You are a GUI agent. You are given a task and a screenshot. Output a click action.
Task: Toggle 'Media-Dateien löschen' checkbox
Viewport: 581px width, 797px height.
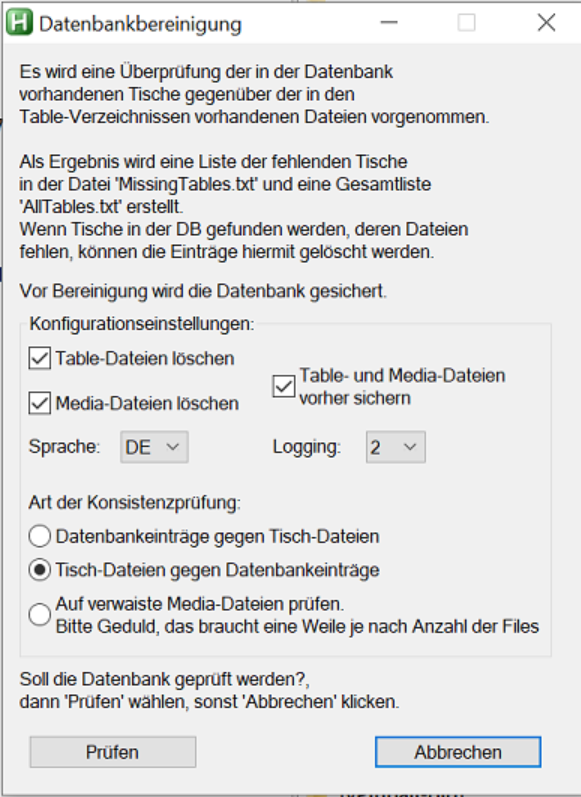tap(40, 404)
